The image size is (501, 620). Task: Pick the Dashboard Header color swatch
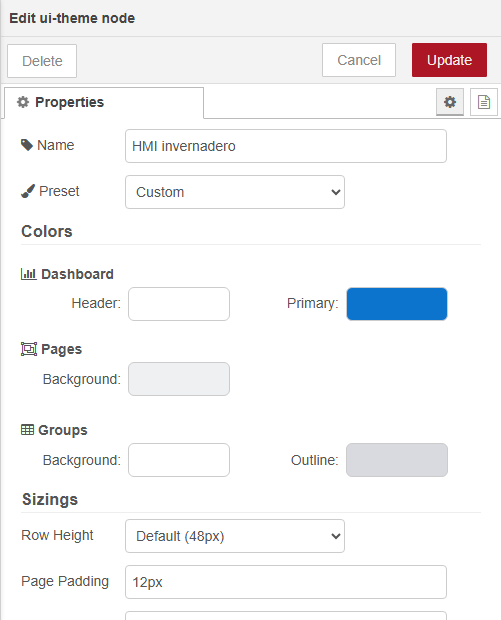(179, 304)
